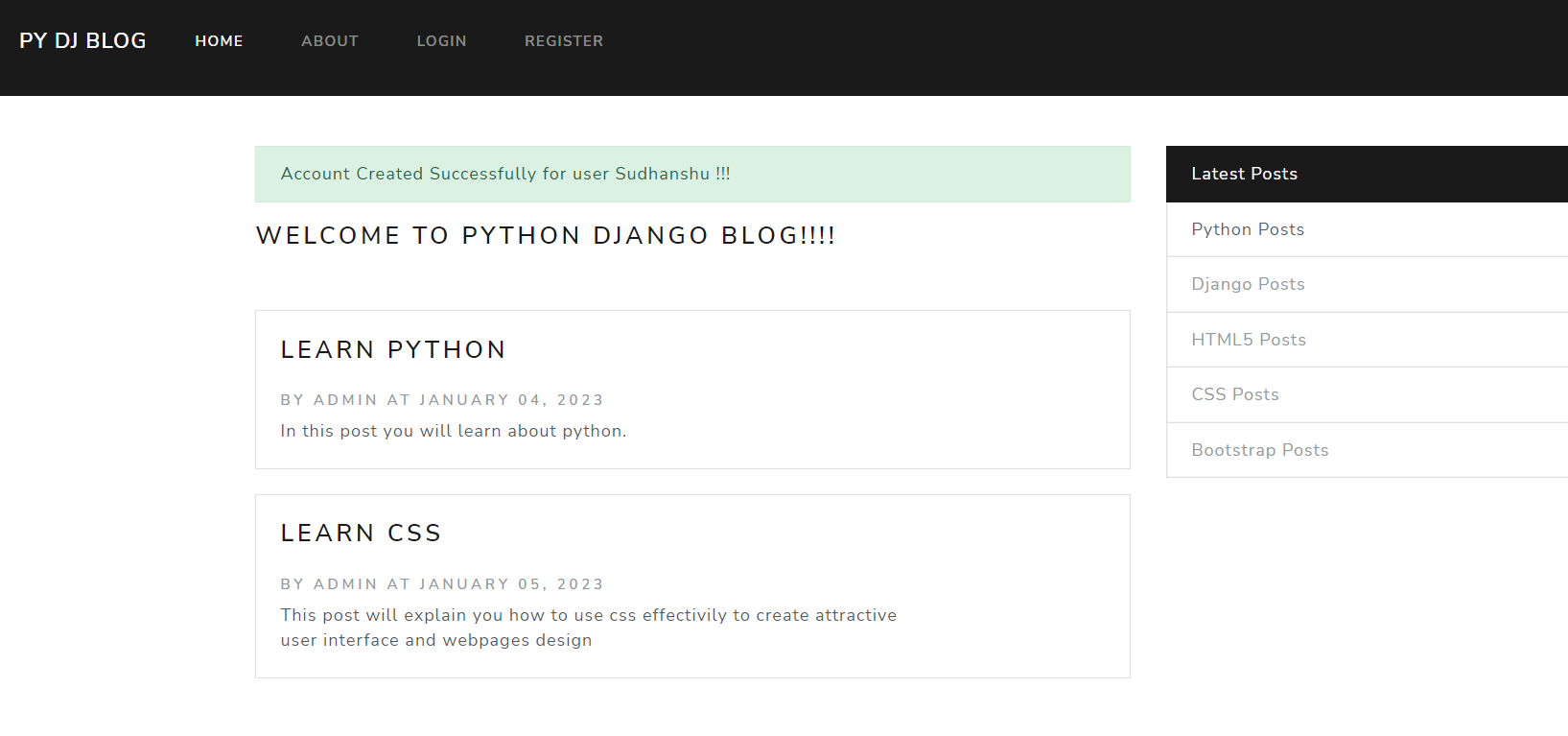
Task: Select the Welcome to Python Django Blog heading
Action: pyautogui.click(x=546, y=235)
